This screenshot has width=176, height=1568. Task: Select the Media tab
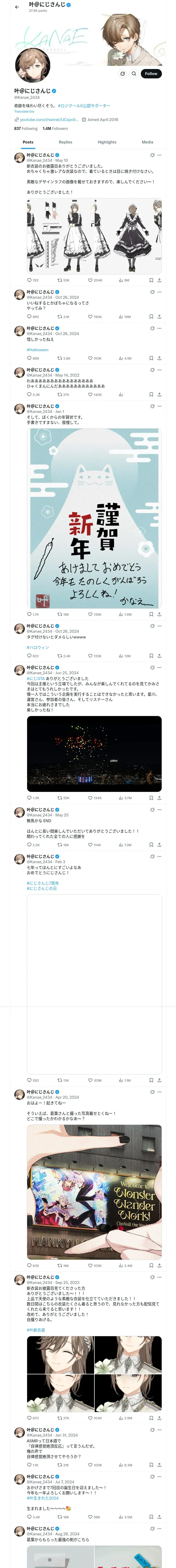(148, 142)
